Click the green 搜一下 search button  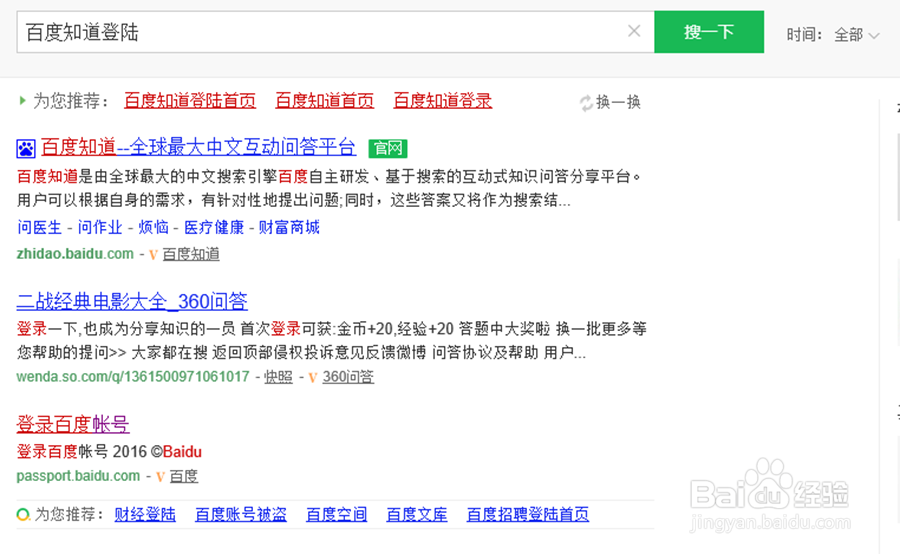point(709,32)
